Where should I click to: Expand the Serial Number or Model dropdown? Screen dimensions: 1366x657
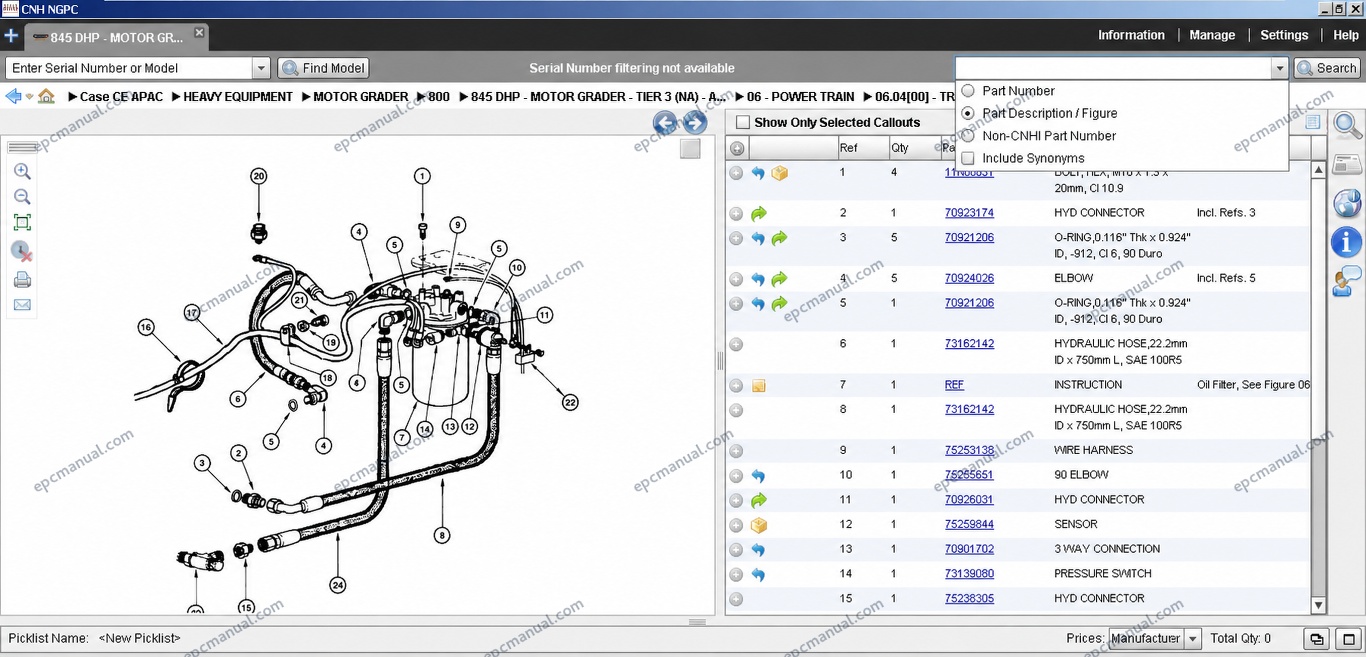click(x=261, y=68)
